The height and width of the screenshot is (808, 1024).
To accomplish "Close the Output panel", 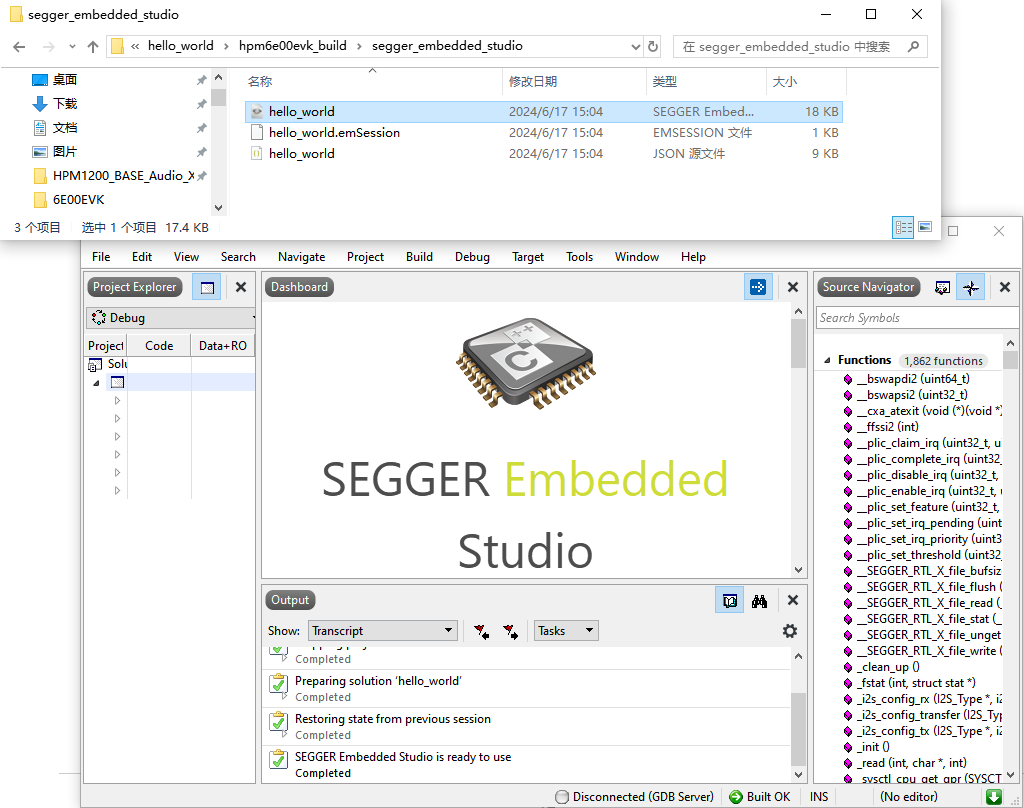I will point(792,600).
